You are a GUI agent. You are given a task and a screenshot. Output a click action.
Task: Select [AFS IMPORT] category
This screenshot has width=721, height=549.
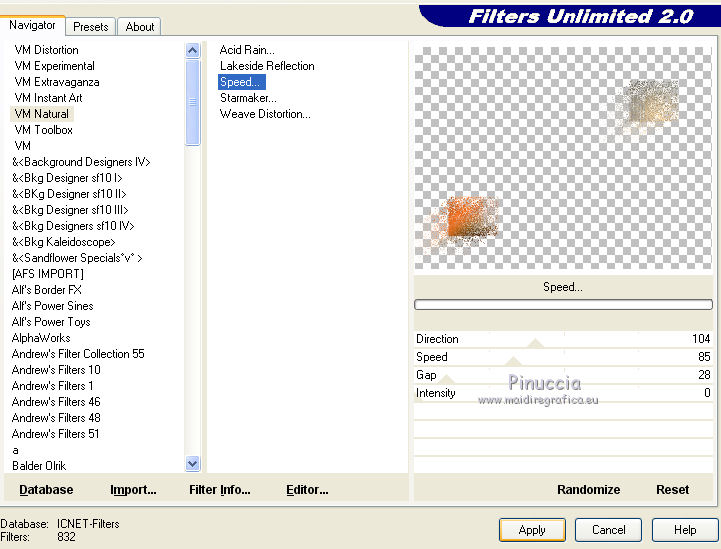click(x=48, y=274)
